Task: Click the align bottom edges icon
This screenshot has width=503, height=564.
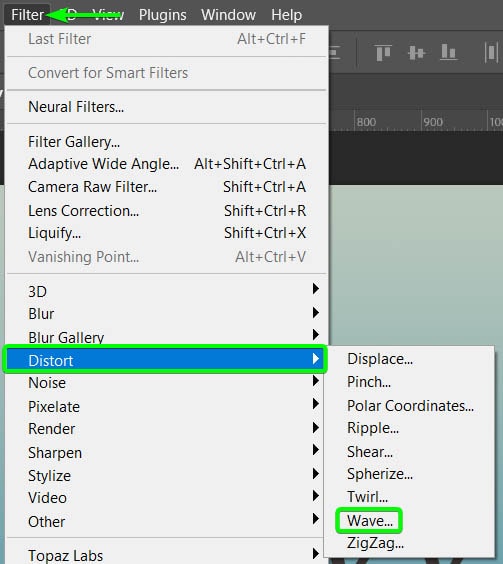Action: [449, 52]
